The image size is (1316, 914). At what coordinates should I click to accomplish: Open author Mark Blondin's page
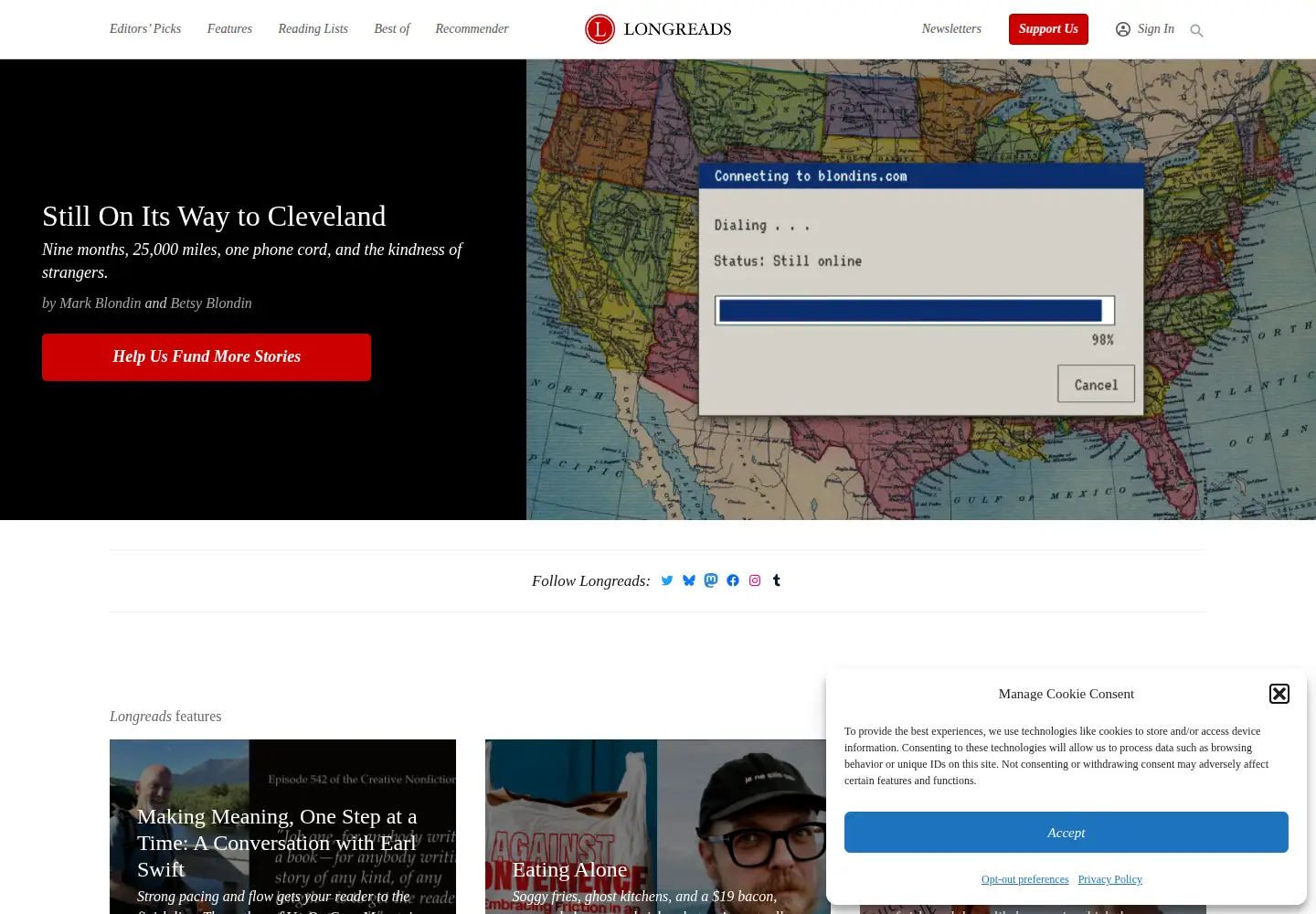pos(101,303)
